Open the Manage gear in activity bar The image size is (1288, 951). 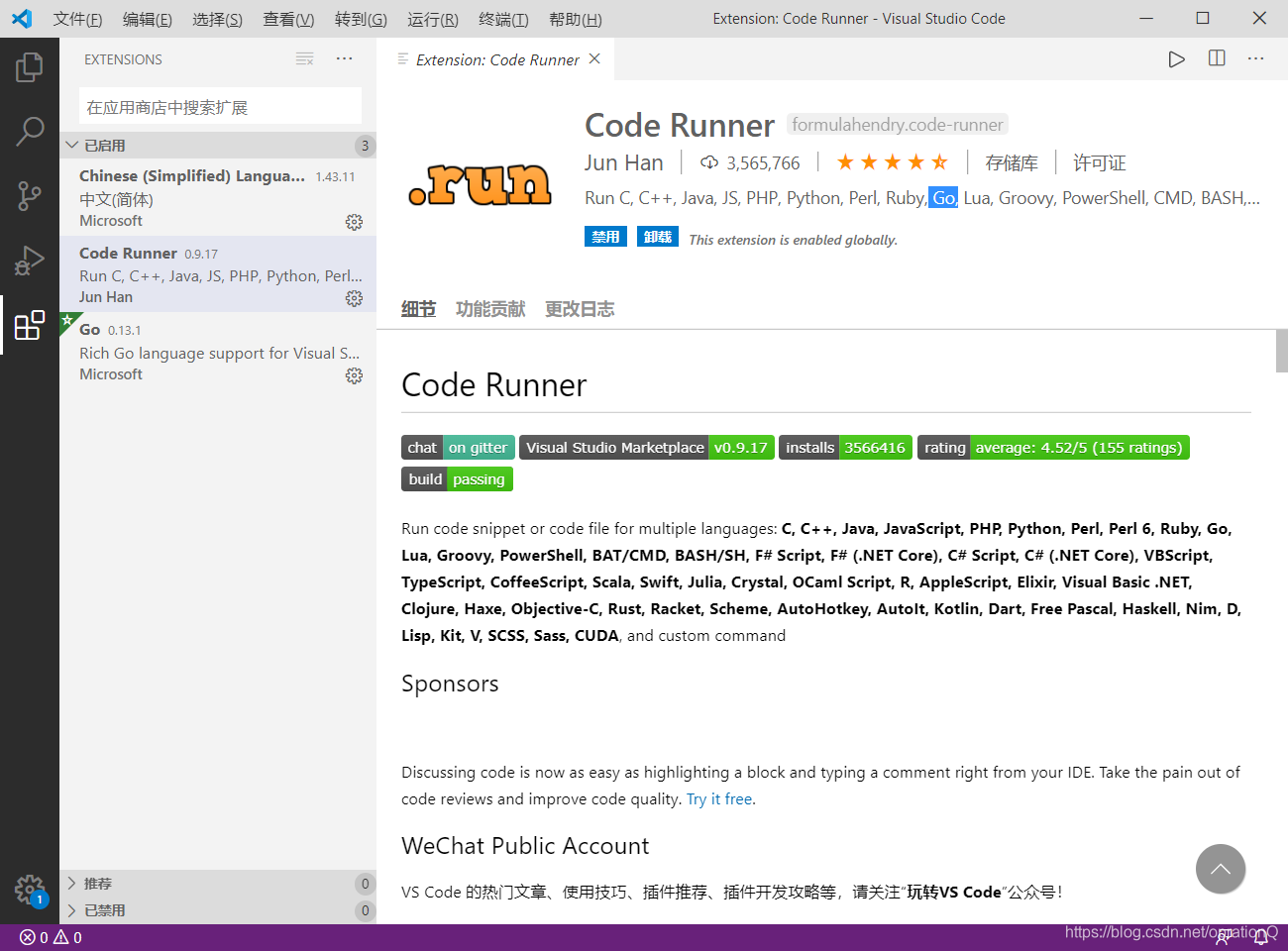click(30, 890)
